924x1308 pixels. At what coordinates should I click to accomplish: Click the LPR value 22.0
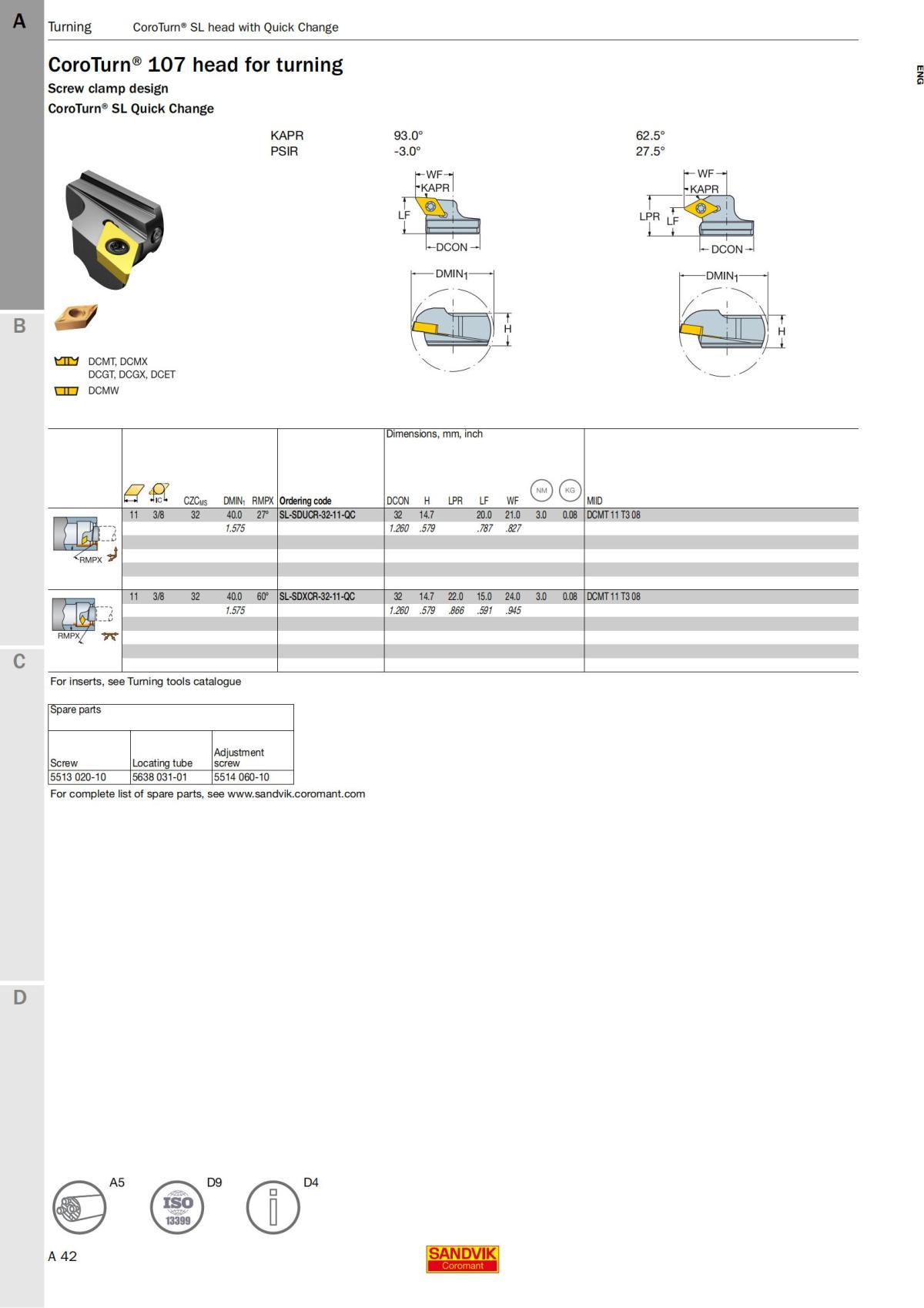[456, 596]
